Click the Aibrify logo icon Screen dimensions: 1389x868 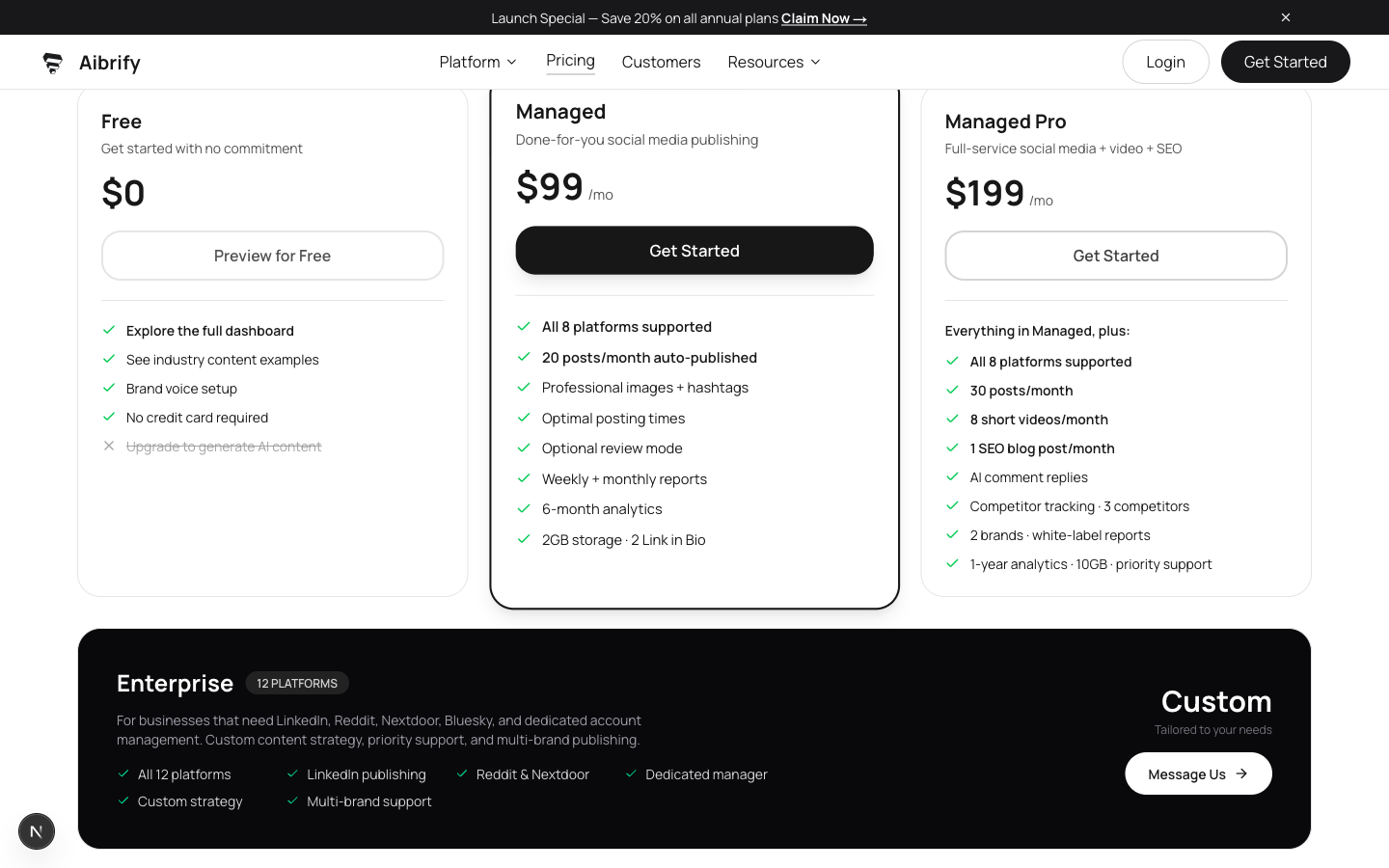pos(53,63)
